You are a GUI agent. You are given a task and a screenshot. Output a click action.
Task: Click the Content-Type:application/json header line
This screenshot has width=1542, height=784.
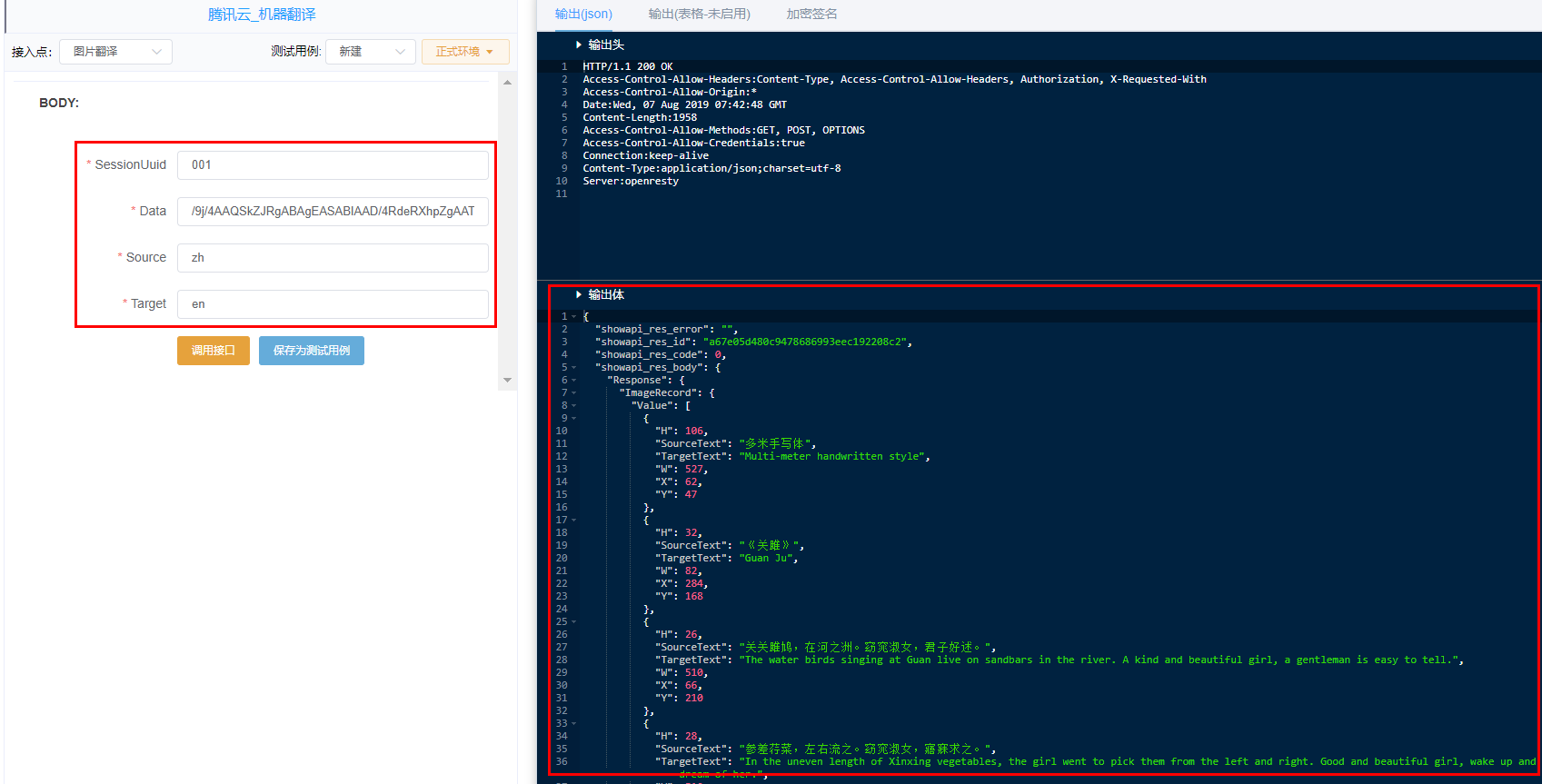click(711, 168)
